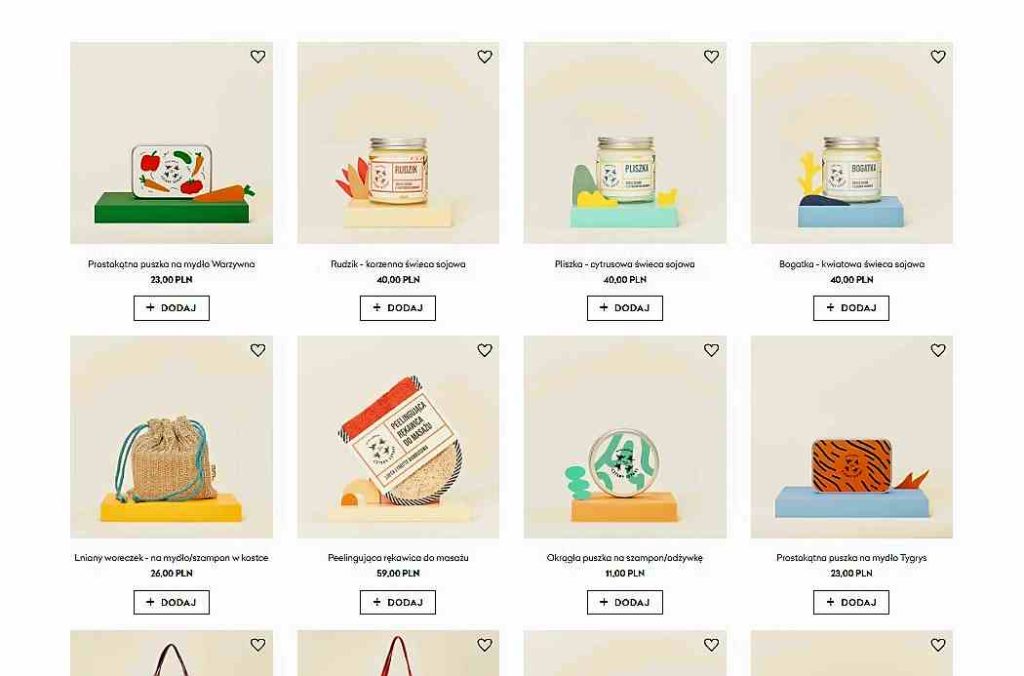Screen dimensions: 1024x676
Task: Click heart on second red-handled bag
Action: point(485,645)
